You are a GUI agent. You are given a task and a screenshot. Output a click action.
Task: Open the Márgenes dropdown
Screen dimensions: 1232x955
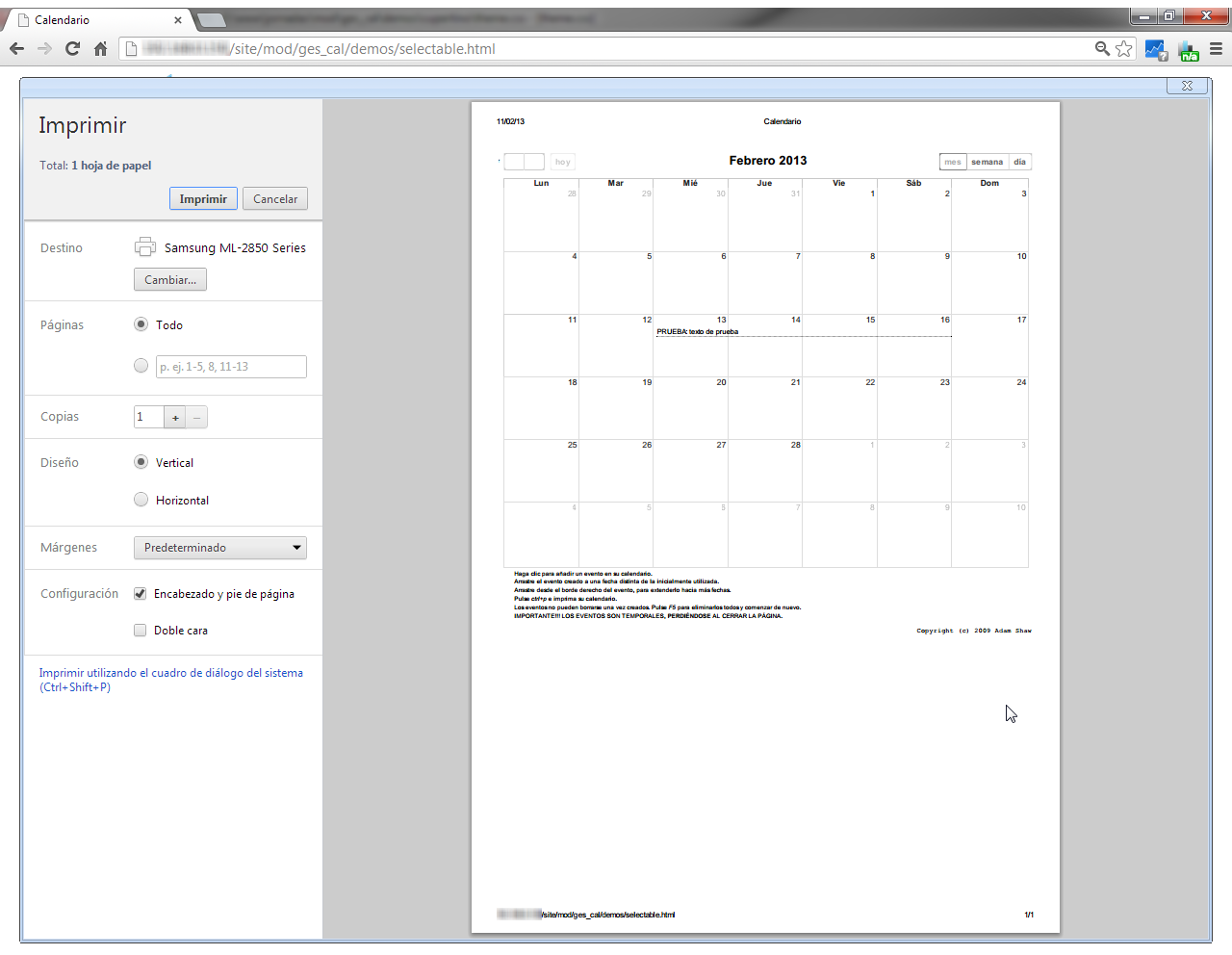(219, 548)
